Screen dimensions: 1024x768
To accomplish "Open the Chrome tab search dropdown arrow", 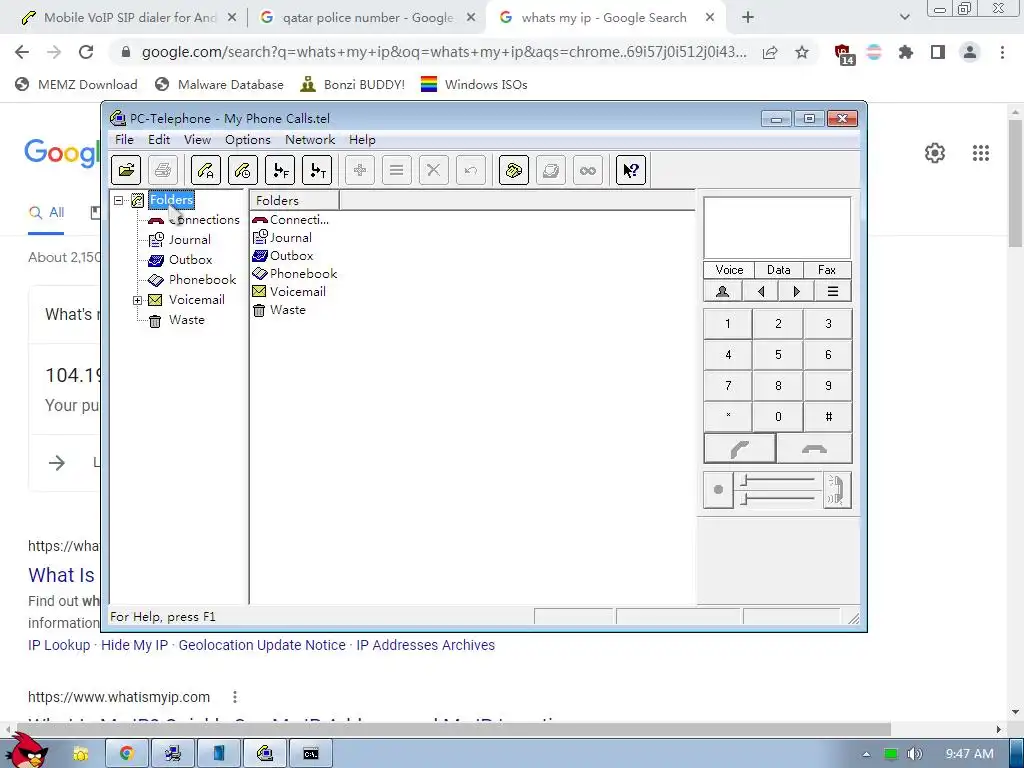I will point(904,18).
